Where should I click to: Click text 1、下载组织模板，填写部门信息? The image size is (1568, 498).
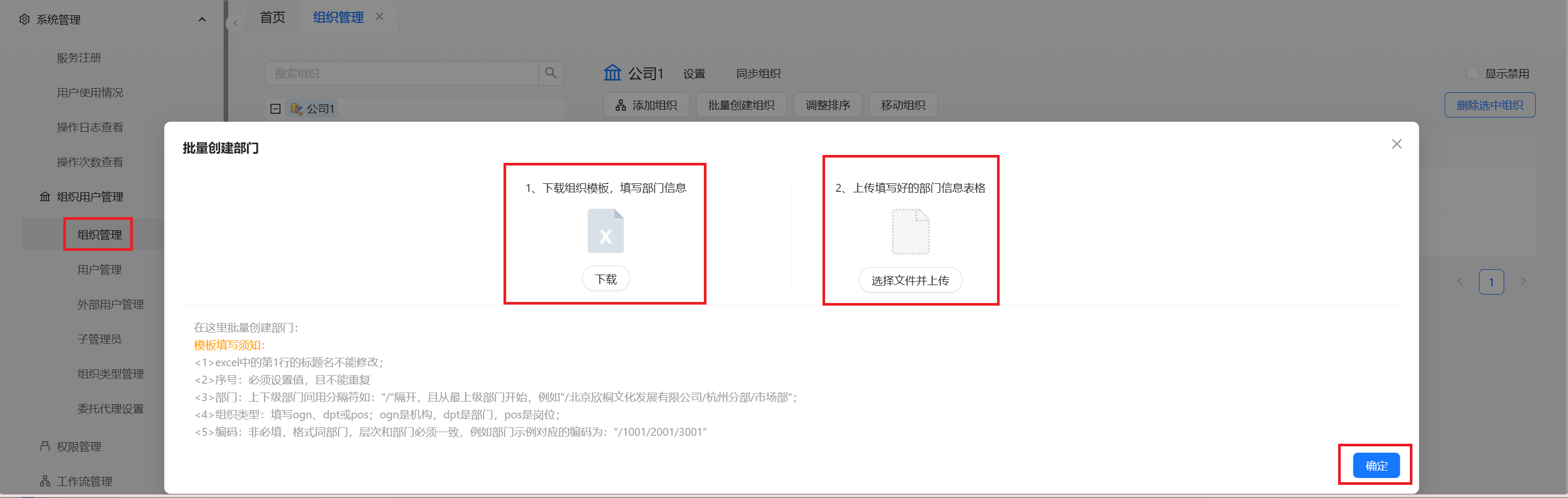606,188
